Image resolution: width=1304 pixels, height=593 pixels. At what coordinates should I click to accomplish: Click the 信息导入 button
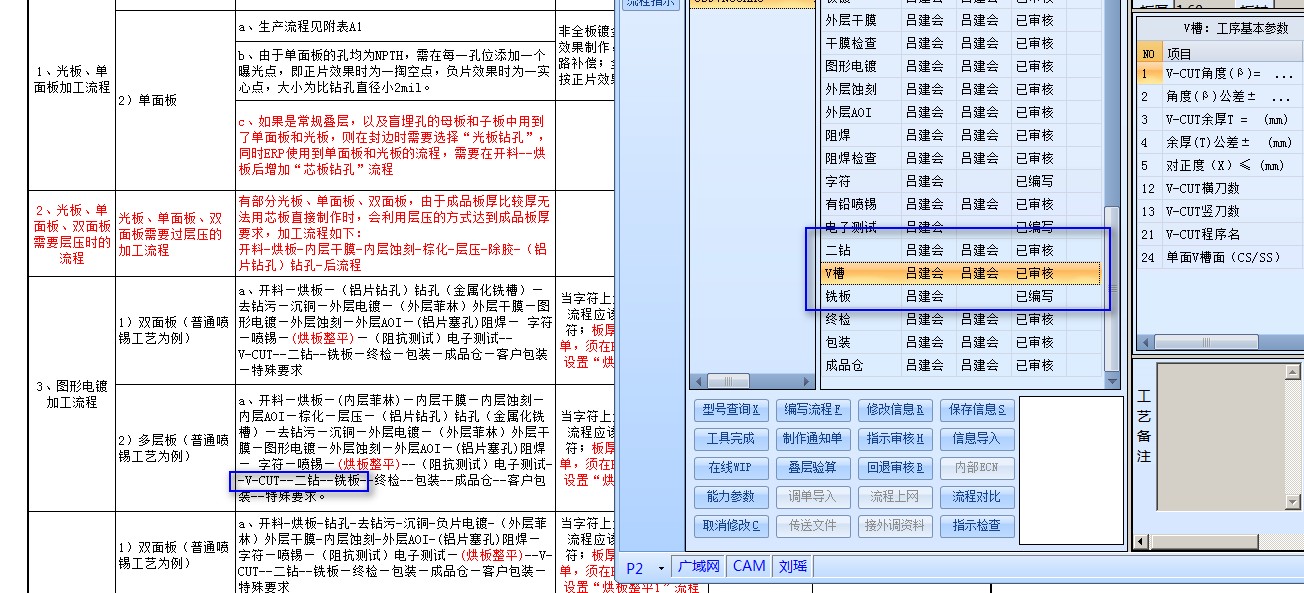pyautogui.click(x=978, y=438)
